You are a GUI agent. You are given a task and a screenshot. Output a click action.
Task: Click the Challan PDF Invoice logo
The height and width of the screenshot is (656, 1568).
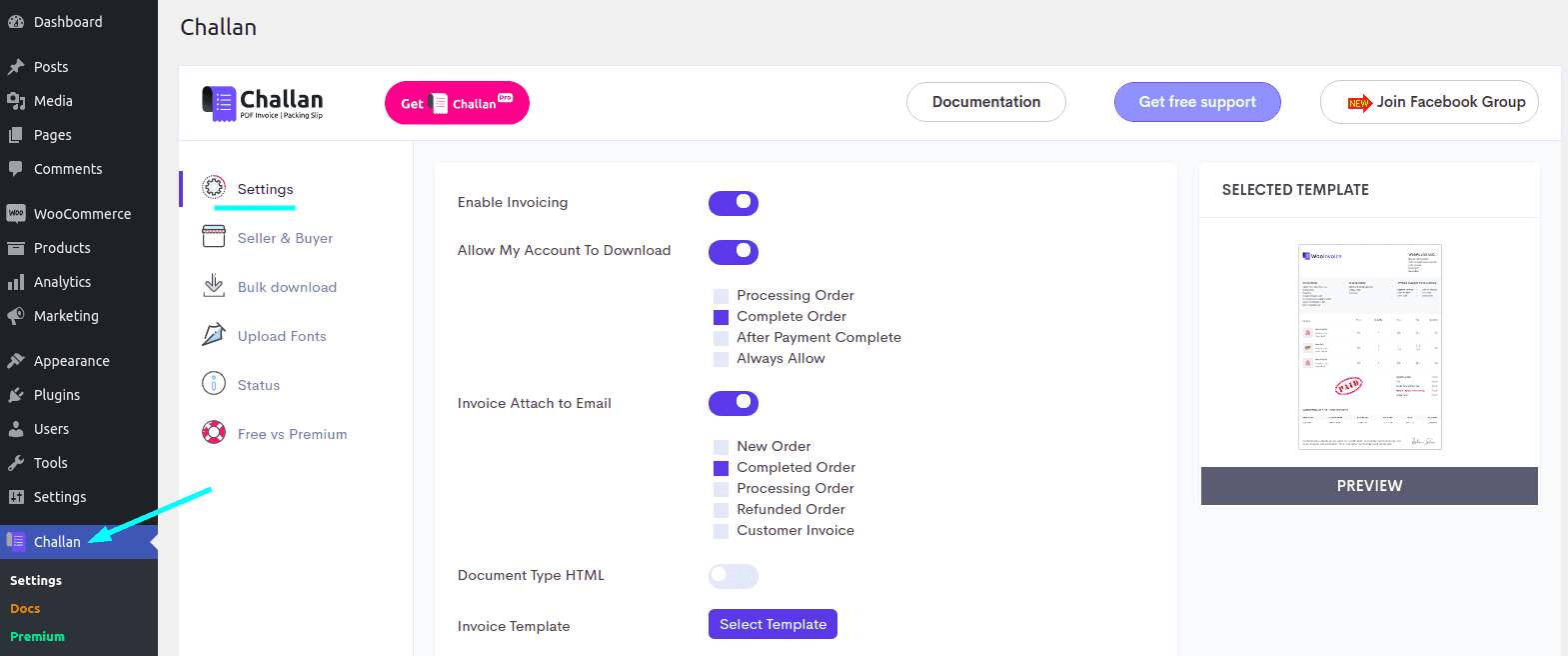(263, 103)
